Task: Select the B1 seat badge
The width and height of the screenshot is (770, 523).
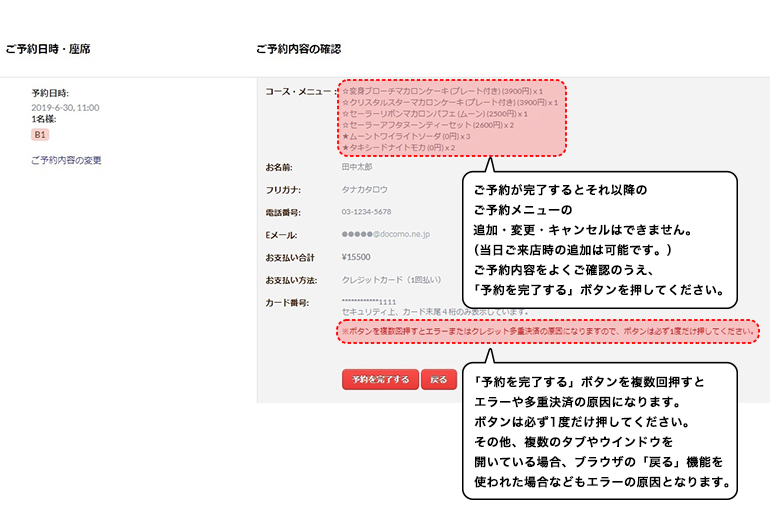Action: tap(40, 134)
